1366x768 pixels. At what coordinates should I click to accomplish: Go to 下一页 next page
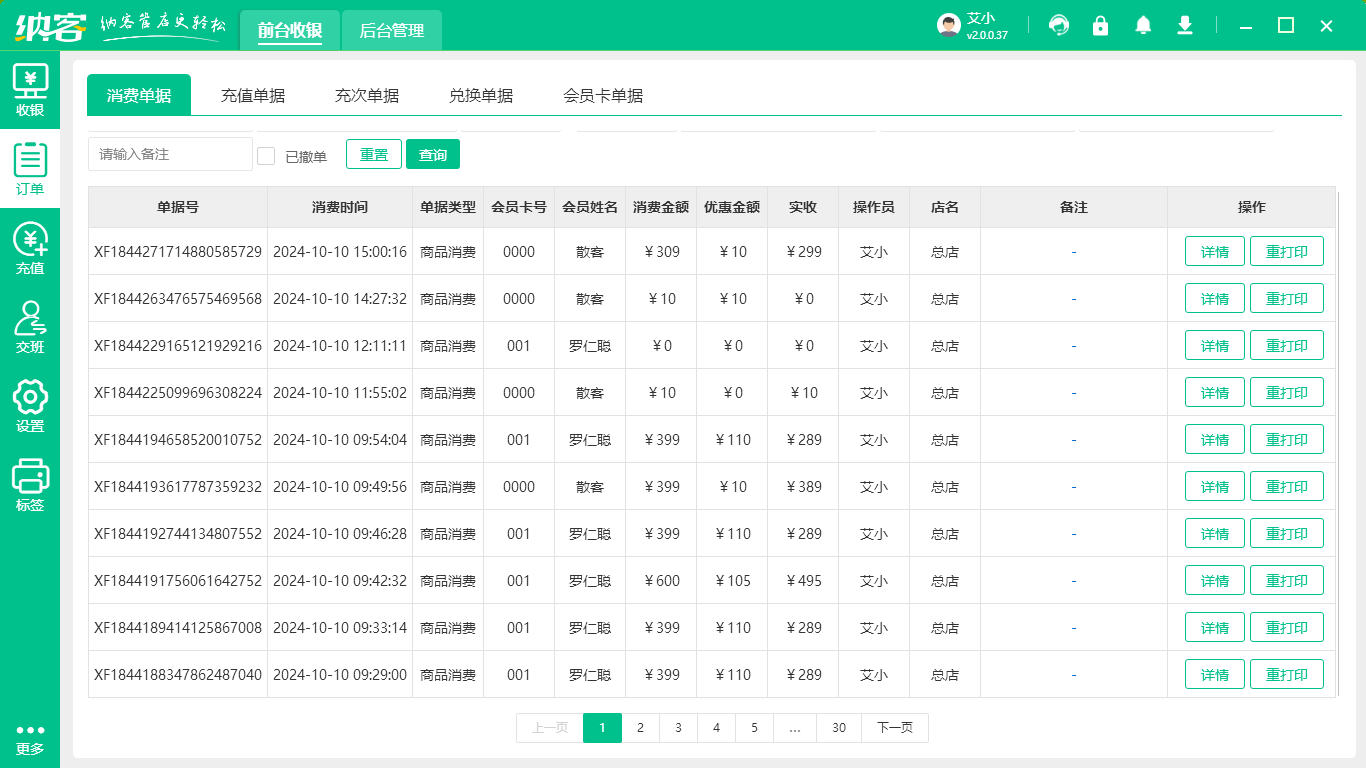(x=894, y=728)
